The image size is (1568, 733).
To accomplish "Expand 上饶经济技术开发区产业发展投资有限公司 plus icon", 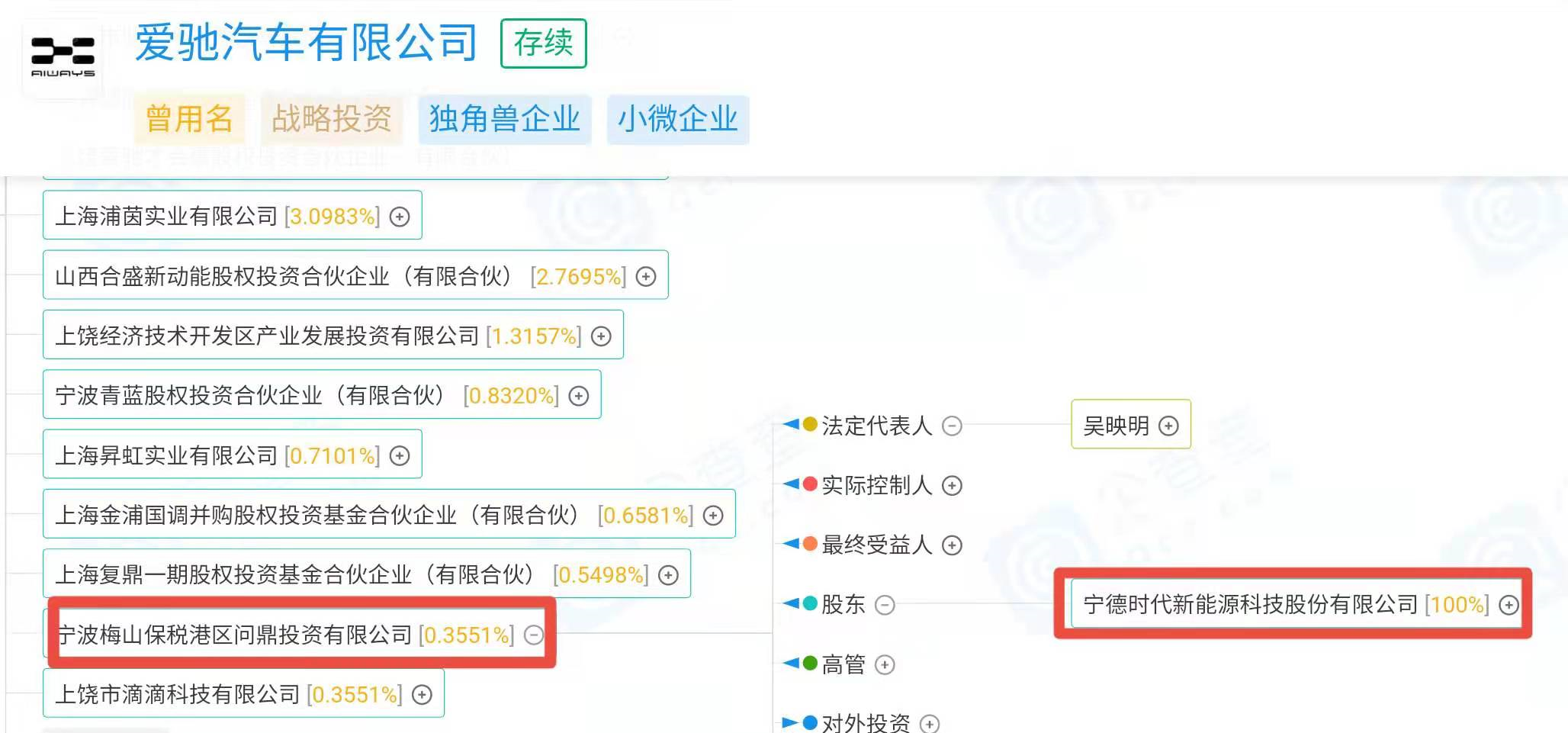I will pos(601,336).
